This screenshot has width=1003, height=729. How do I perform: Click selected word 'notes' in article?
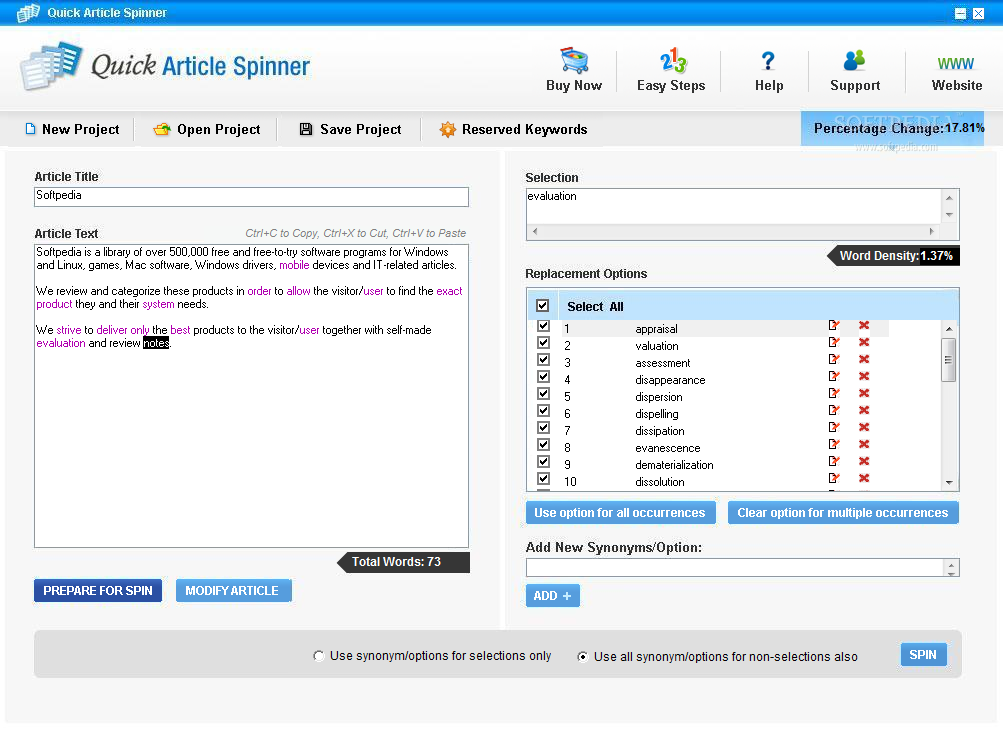tap(156, 343)
